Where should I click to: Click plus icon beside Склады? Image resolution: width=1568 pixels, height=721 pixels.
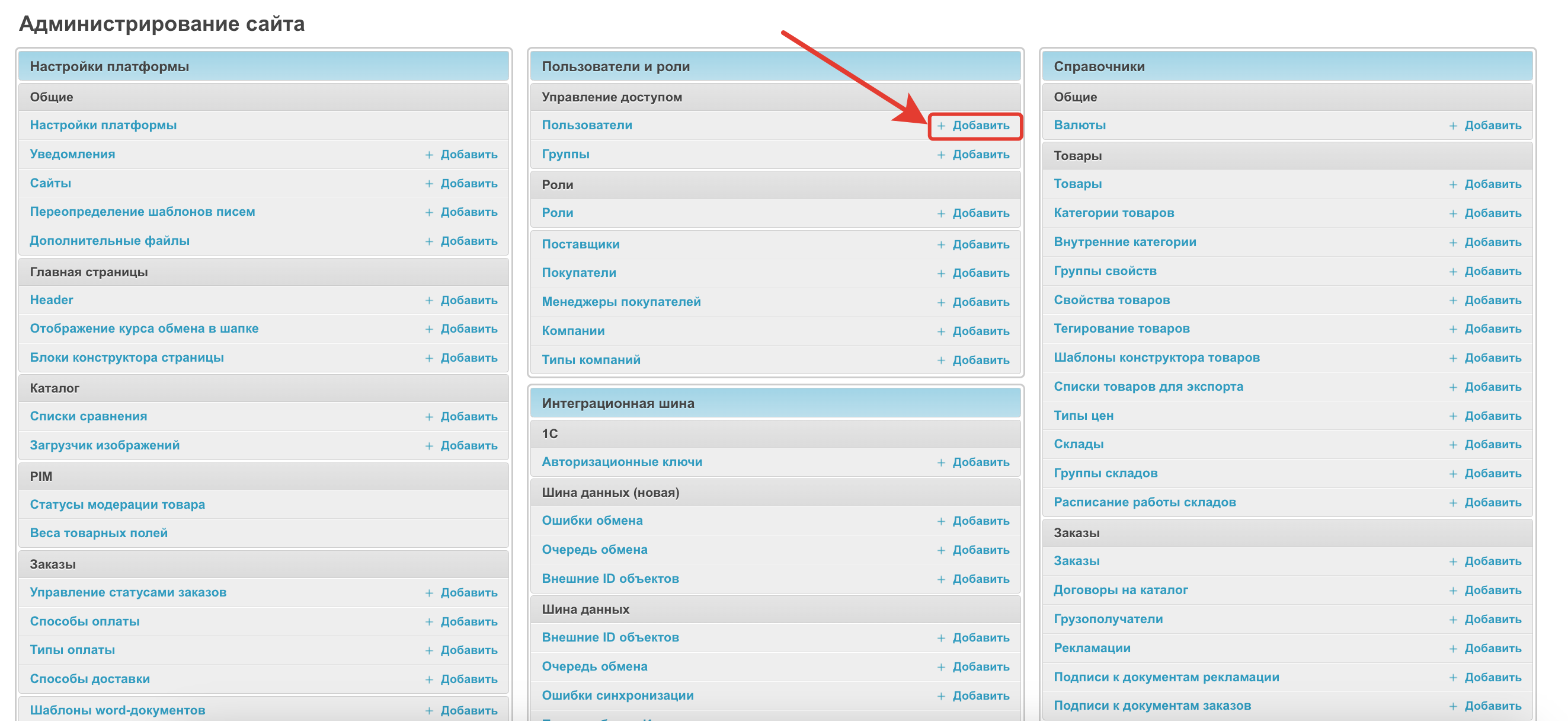1453,445
